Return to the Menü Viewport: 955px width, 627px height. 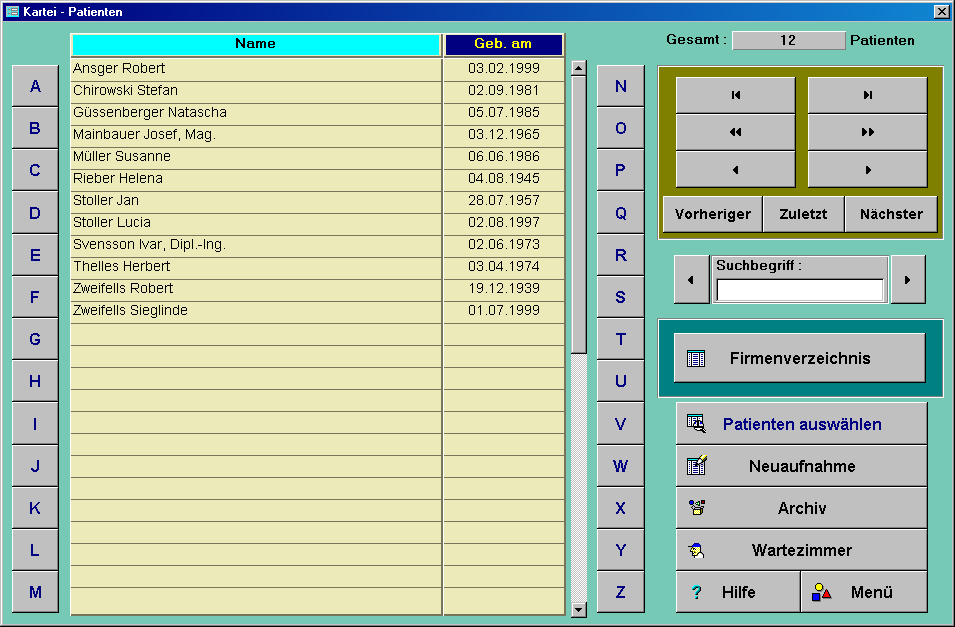click(864, 592)
